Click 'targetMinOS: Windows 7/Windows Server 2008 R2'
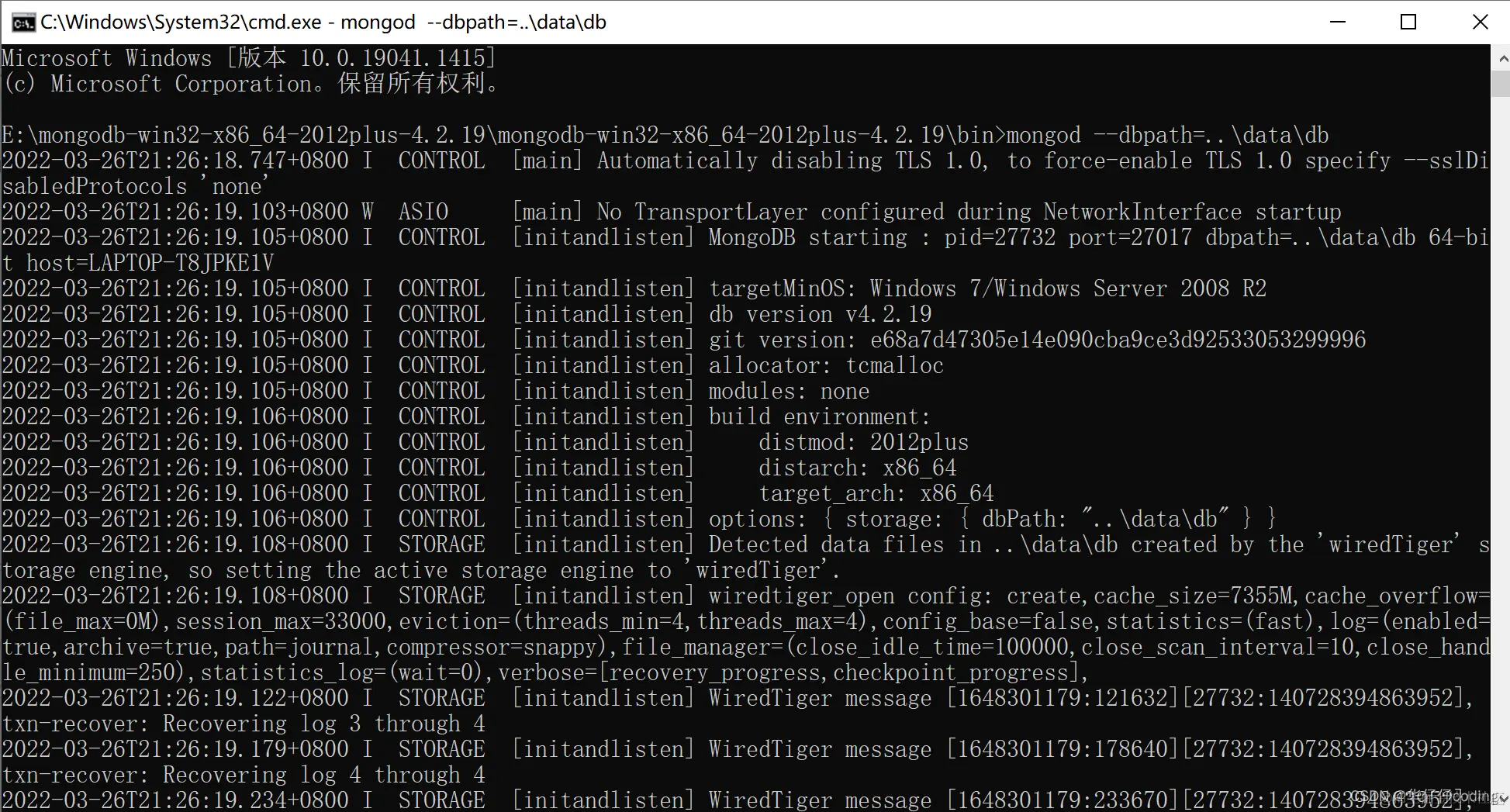Viewport: 1510px width, 812px height. (987, 289)
